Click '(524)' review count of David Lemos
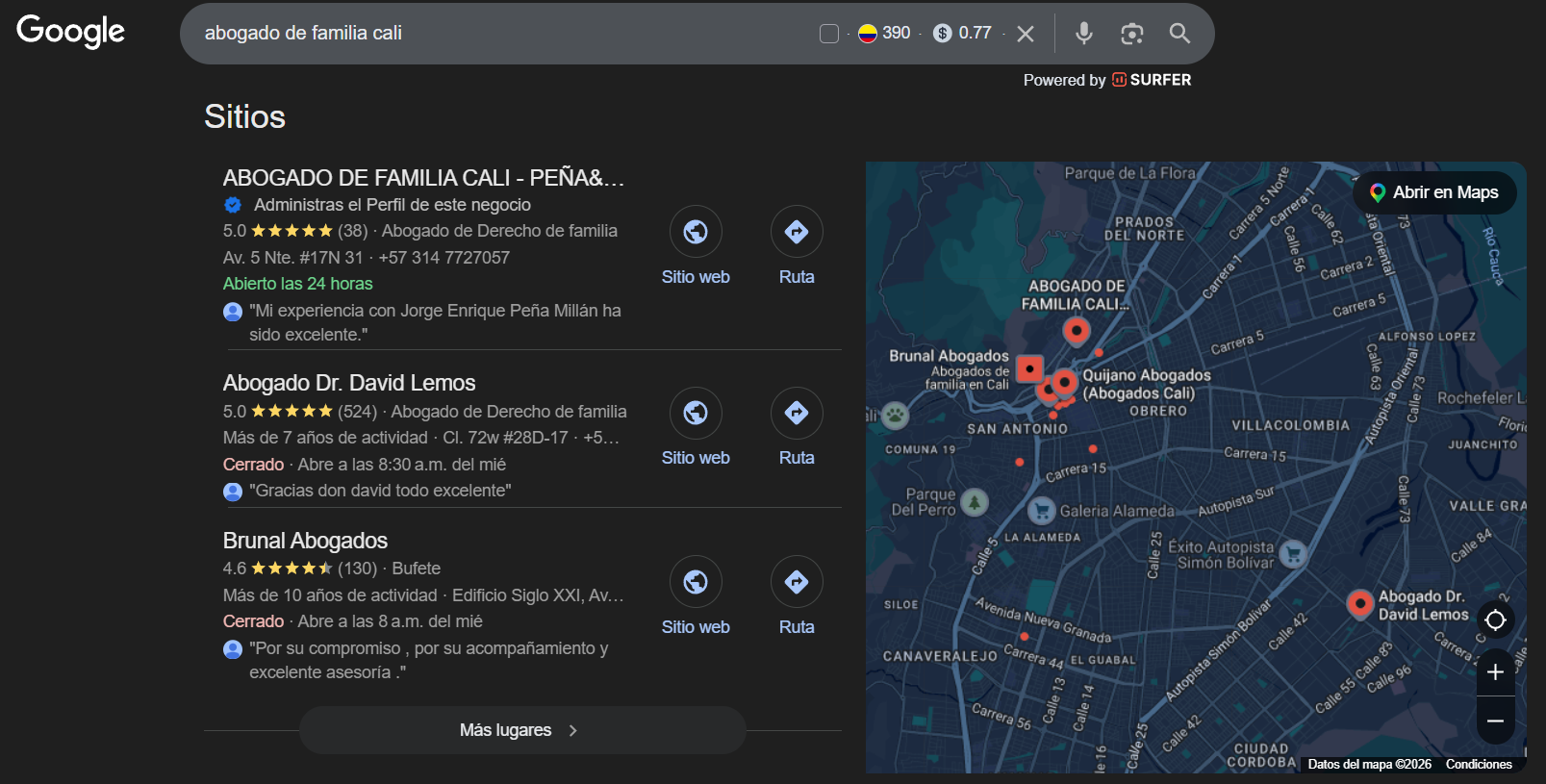The image size is (1546, 784). [x=357, y=412]
